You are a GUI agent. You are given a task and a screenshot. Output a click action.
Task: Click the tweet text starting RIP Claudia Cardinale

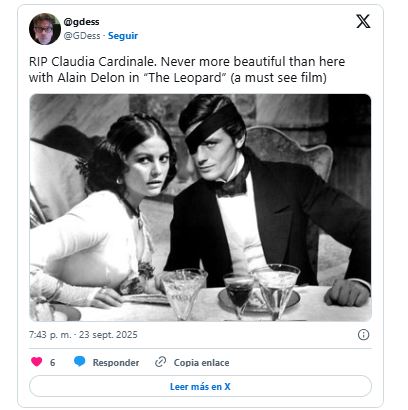click(187, 69)
